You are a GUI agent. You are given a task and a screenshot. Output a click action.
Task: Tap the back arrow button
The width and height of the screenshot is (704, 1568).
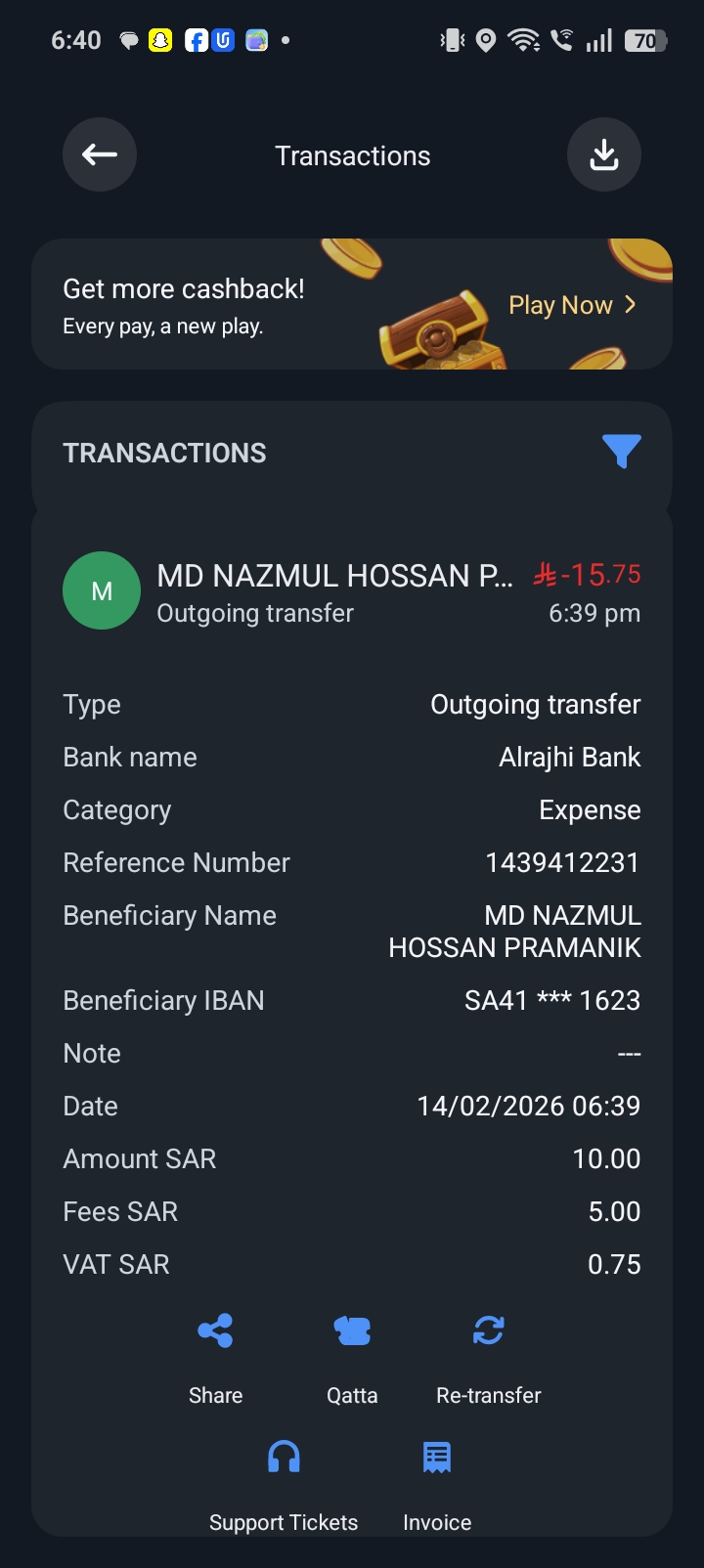(100, 154)
